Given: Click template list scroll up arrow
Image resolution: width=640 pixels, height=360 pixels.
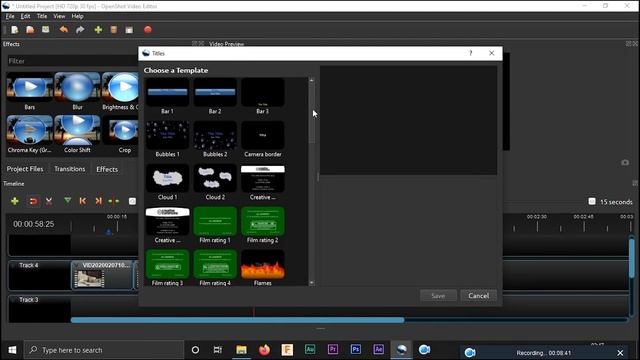Looking at the screenshot, I should (x=312, y=80).
